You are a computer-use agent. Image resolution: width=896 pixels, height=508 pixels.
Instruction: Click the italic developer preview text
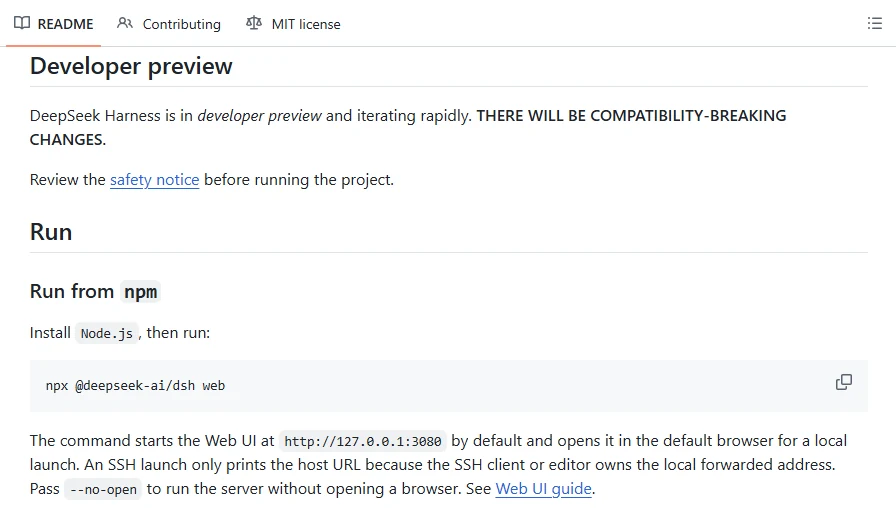[259, 115]
